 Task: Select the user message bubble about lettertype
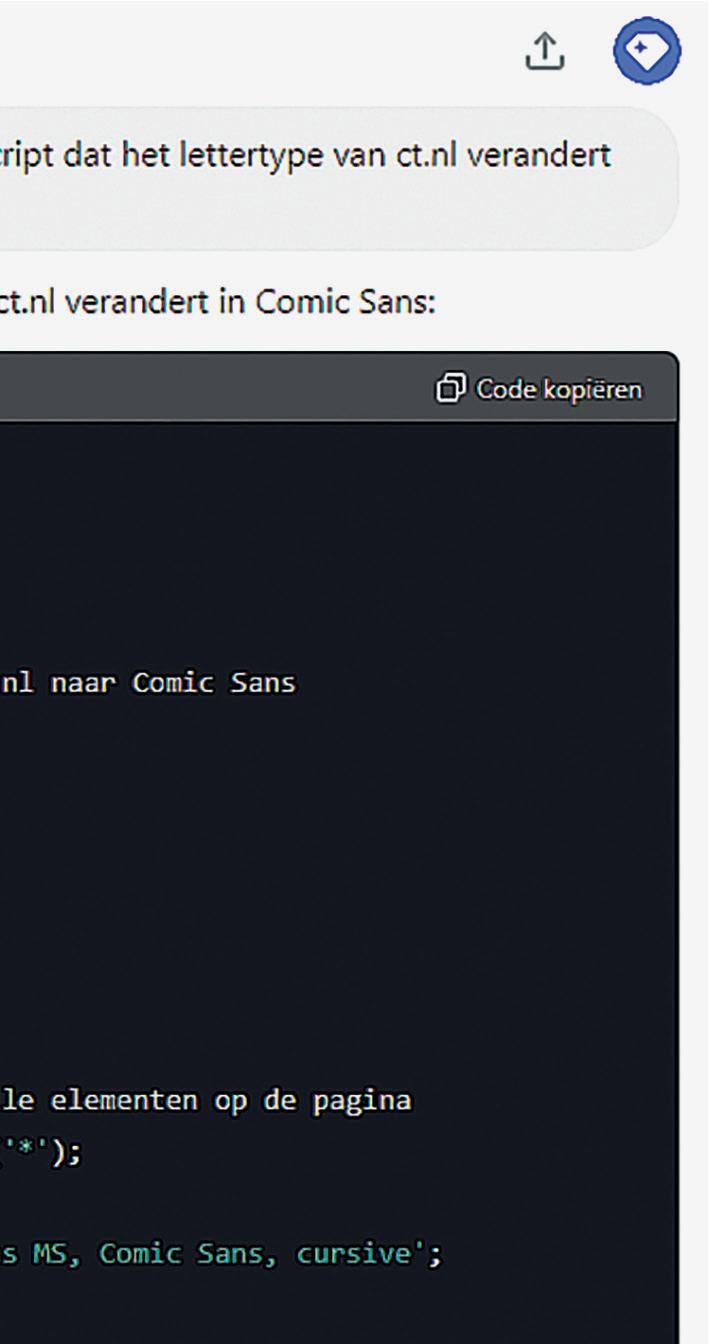(x=340, y=177)
